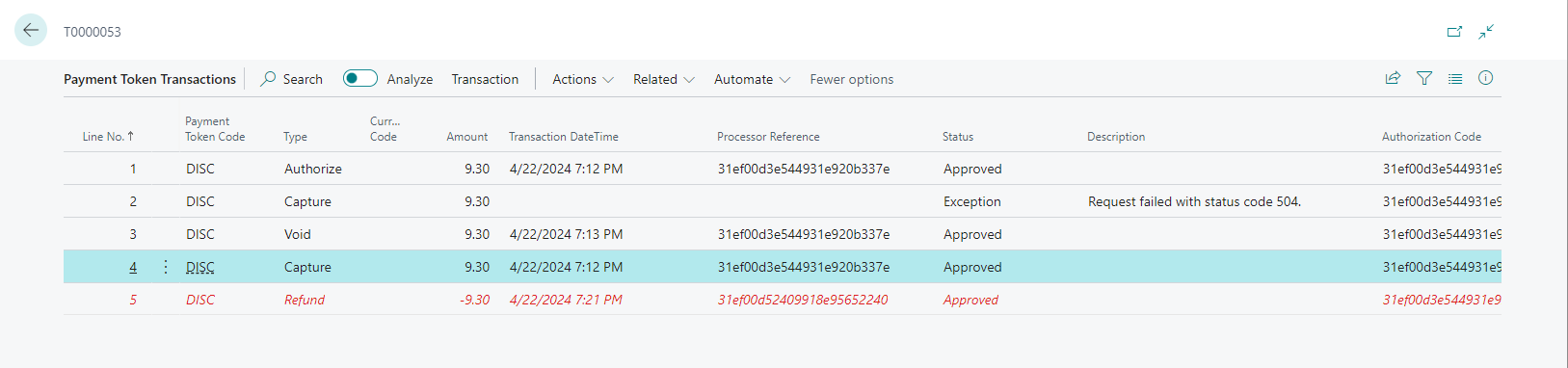This screenshot has width=1568, height=368.
Task: Select the Void type cell
Action: pyautogui.click(x=298, y=234)
